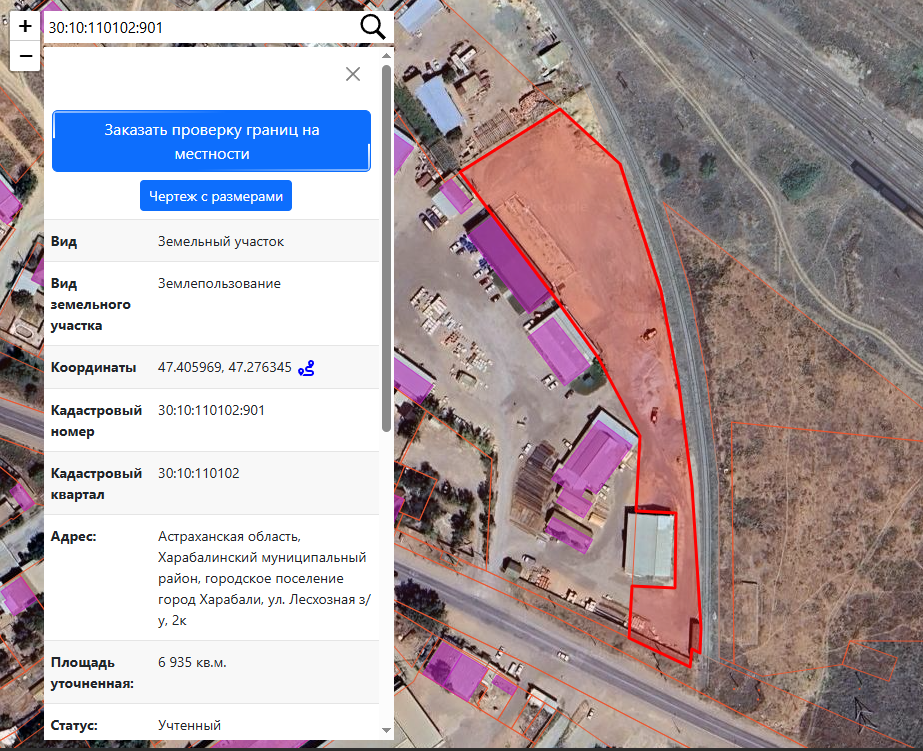923x751 pixels.
Task: Click the magnifier search icon
Action: [372, 28]
